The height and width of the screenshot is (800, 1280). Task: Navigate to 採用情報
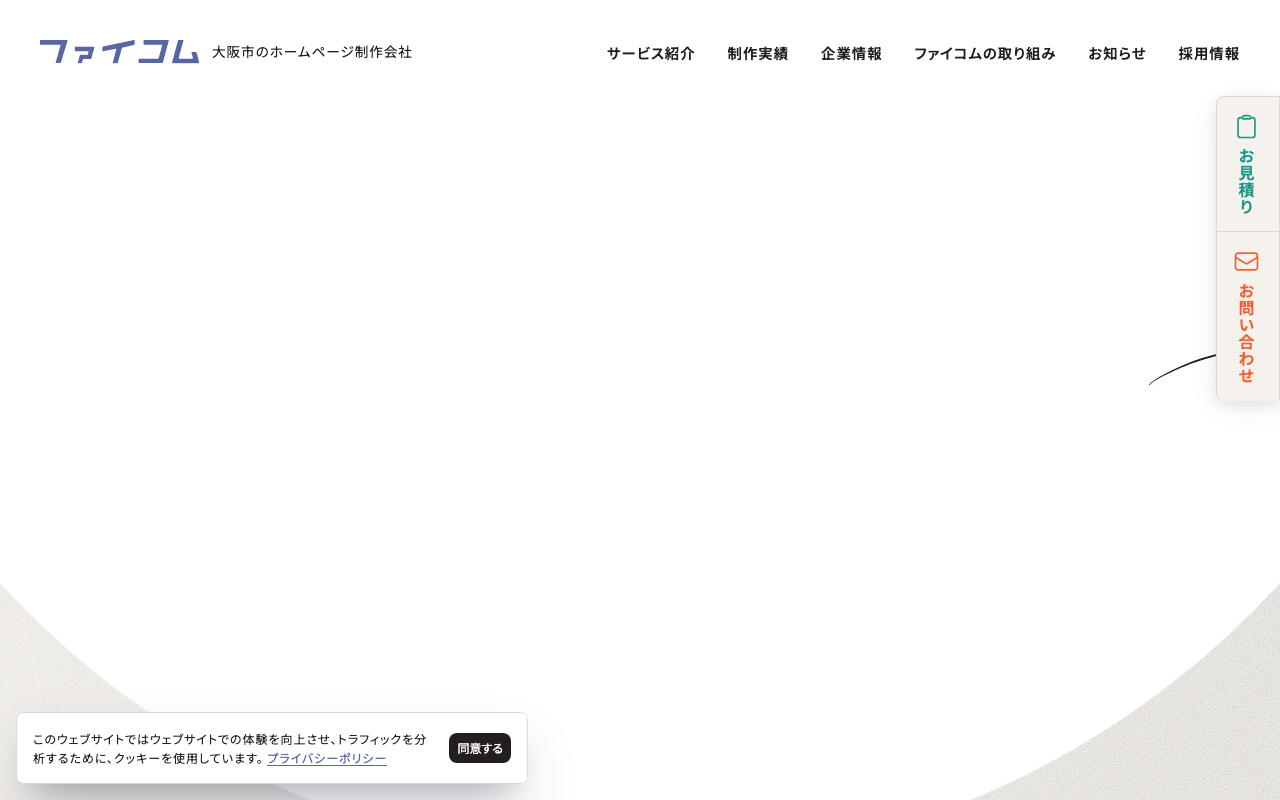(x=1209, y=54)
